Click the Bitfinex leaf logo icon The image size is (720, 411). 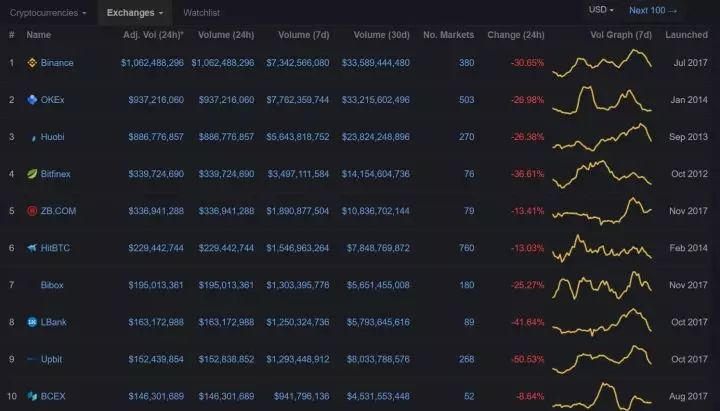point(32,174)
